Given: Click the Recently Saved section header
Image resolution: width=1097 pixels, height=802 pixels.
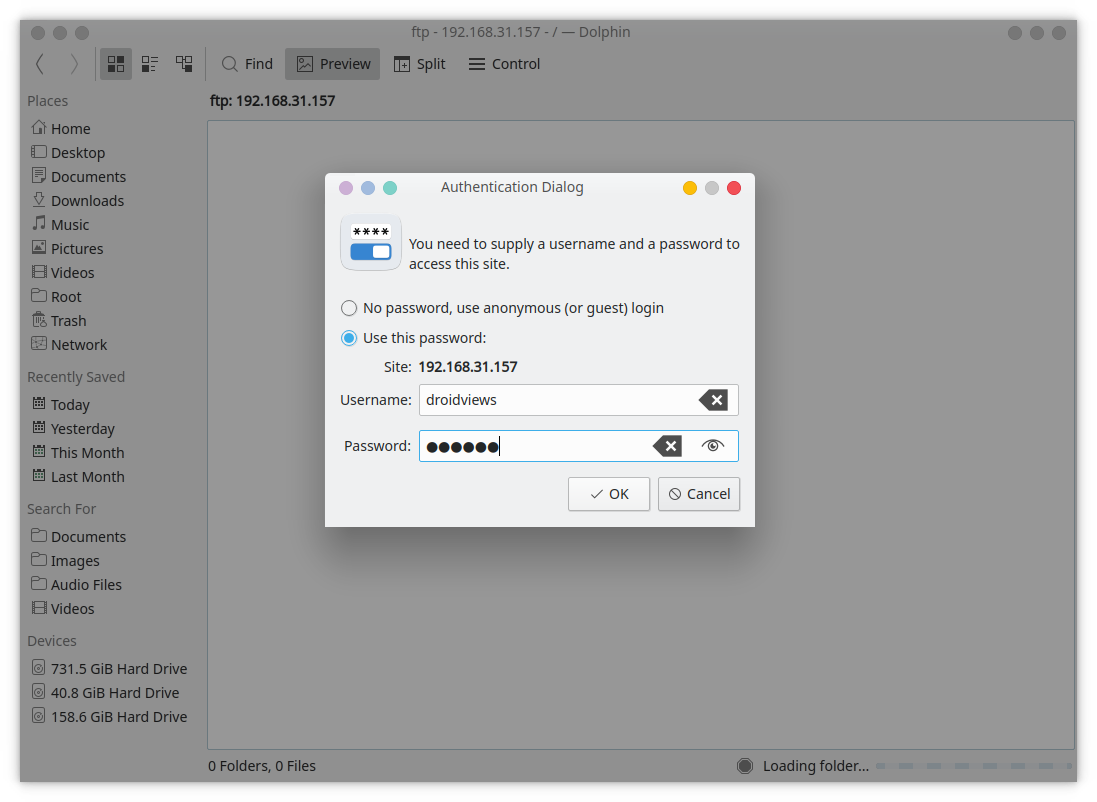Looking at the screenshot, I should tap(76, 377).
